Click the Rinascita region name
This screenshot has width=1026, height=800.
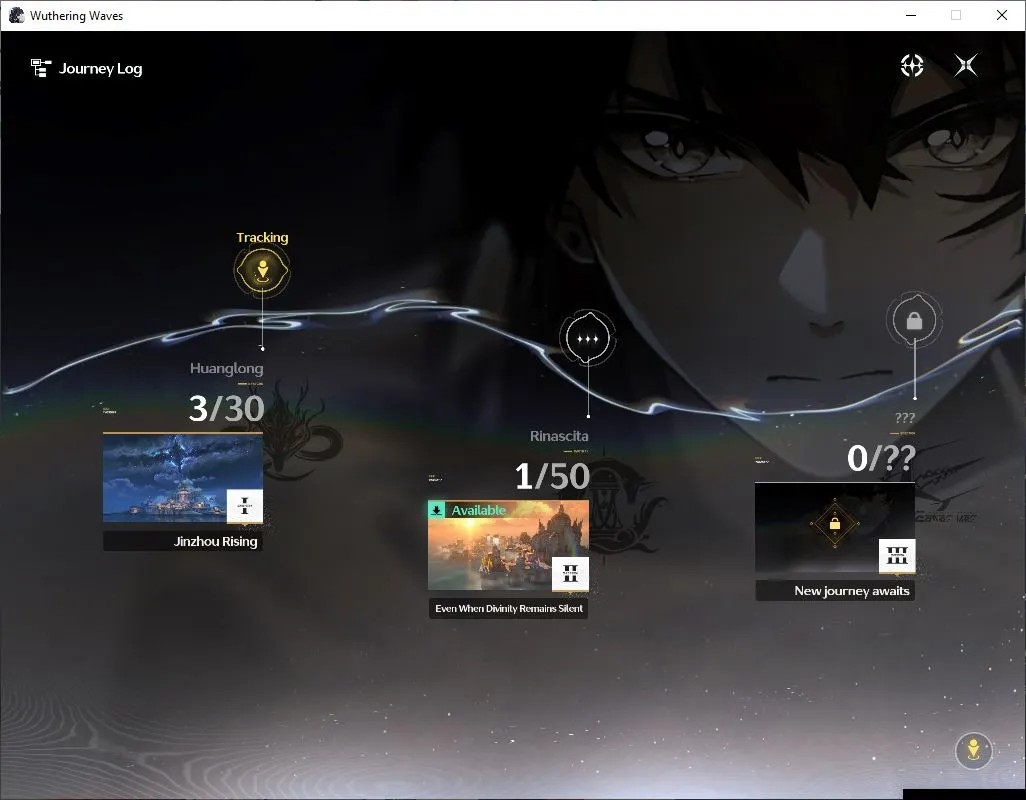(x=559, y=436)
